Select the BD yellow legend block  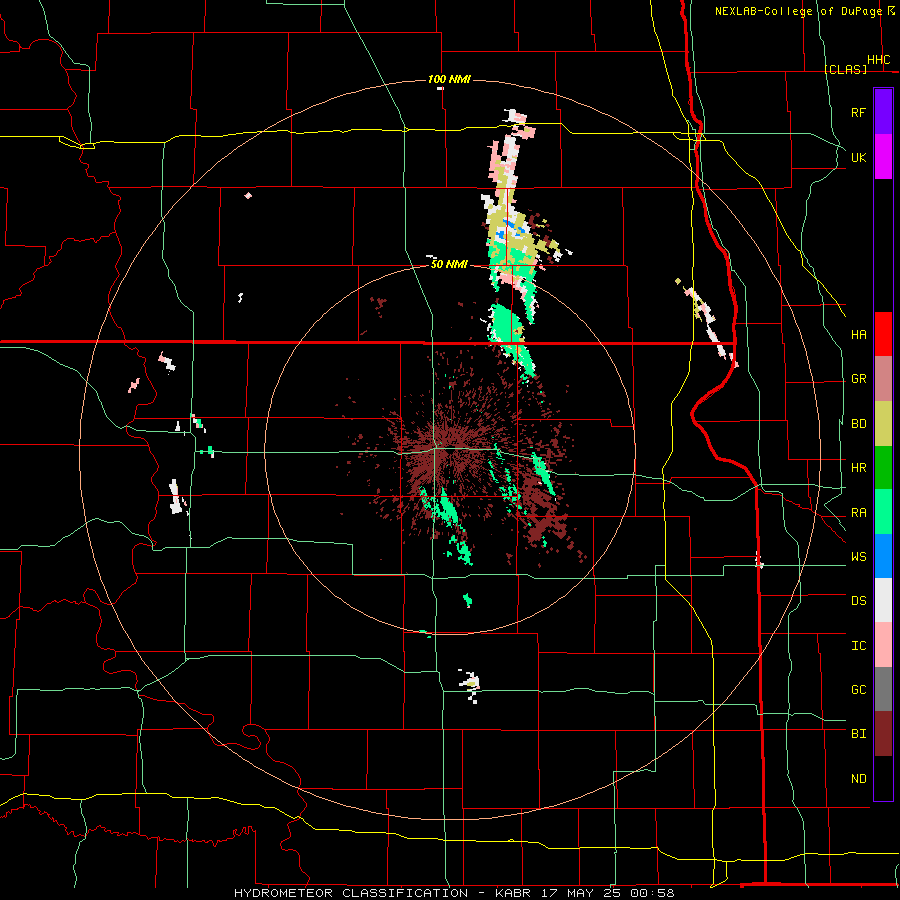click(x=883, y=424)
